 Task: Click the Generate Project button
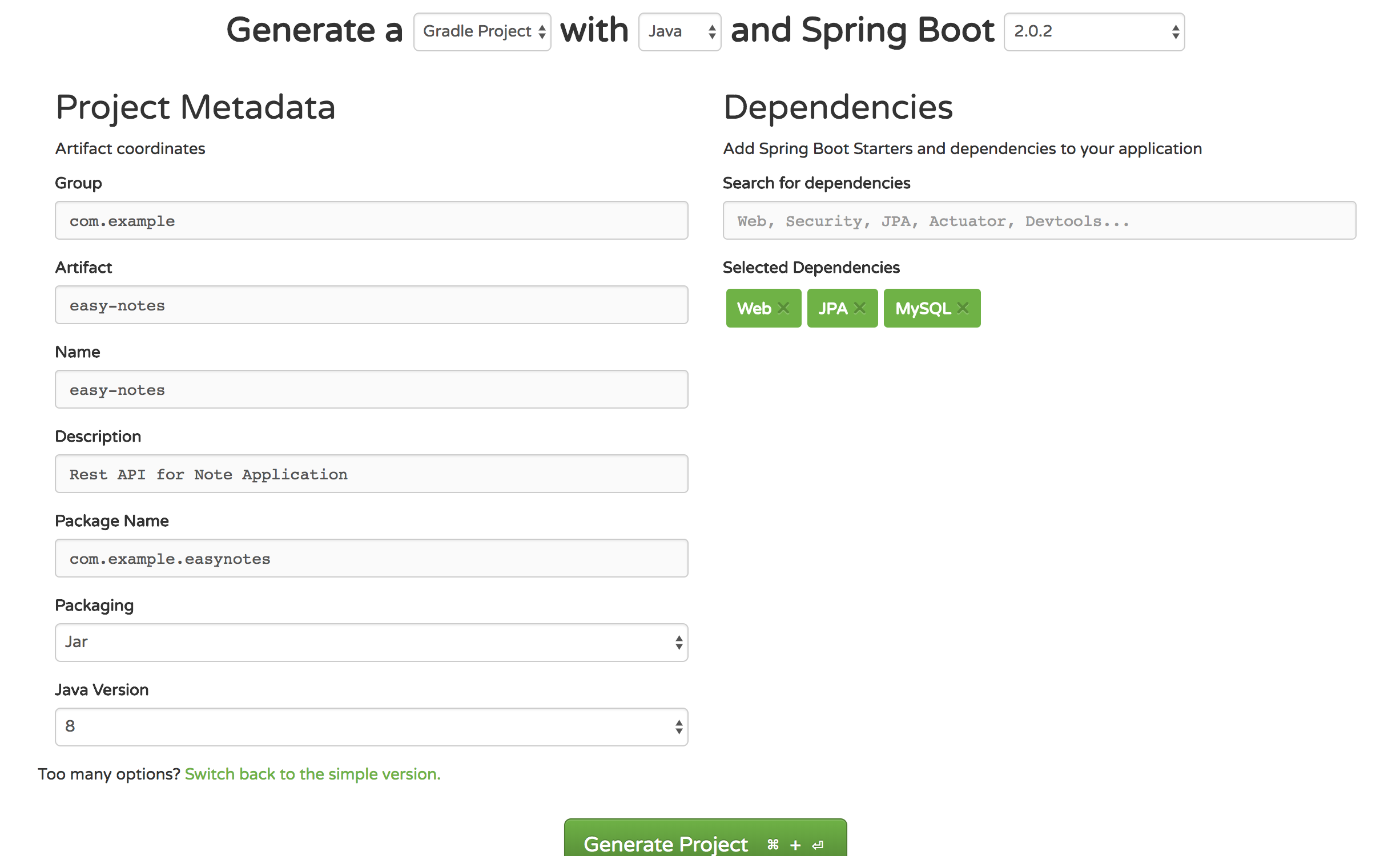(665, 843)
